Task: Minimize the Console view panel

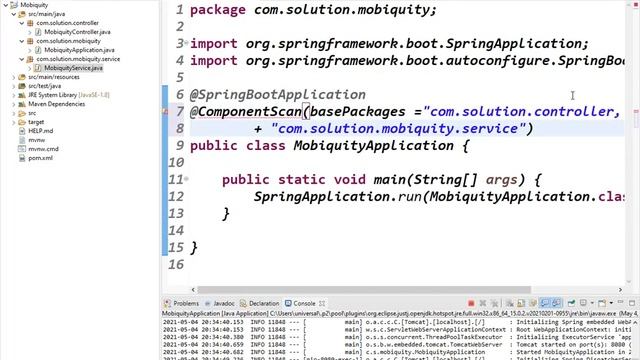Action: [620, 302]
